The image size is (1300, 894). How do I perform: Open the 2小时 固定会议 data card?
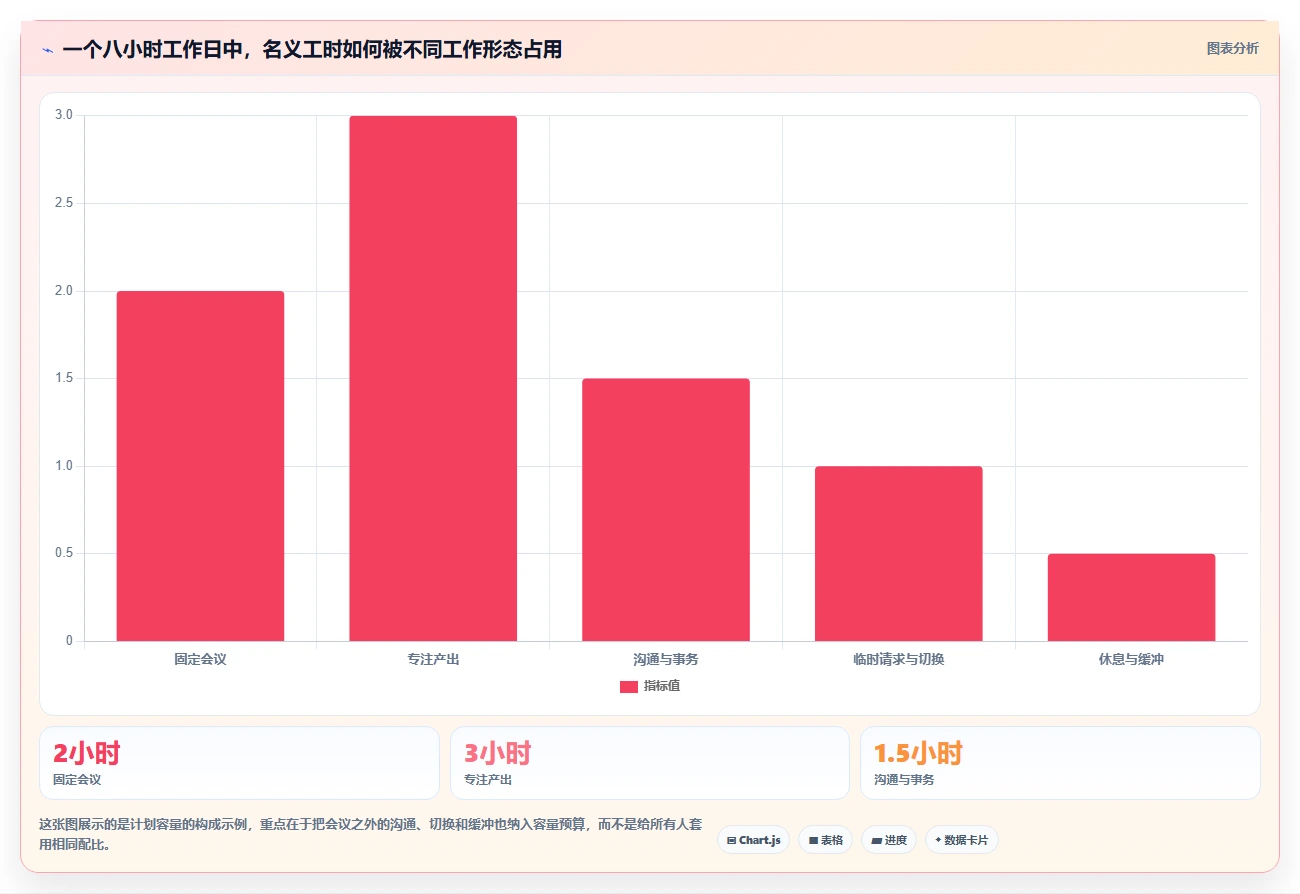click(x=239, y=763)
